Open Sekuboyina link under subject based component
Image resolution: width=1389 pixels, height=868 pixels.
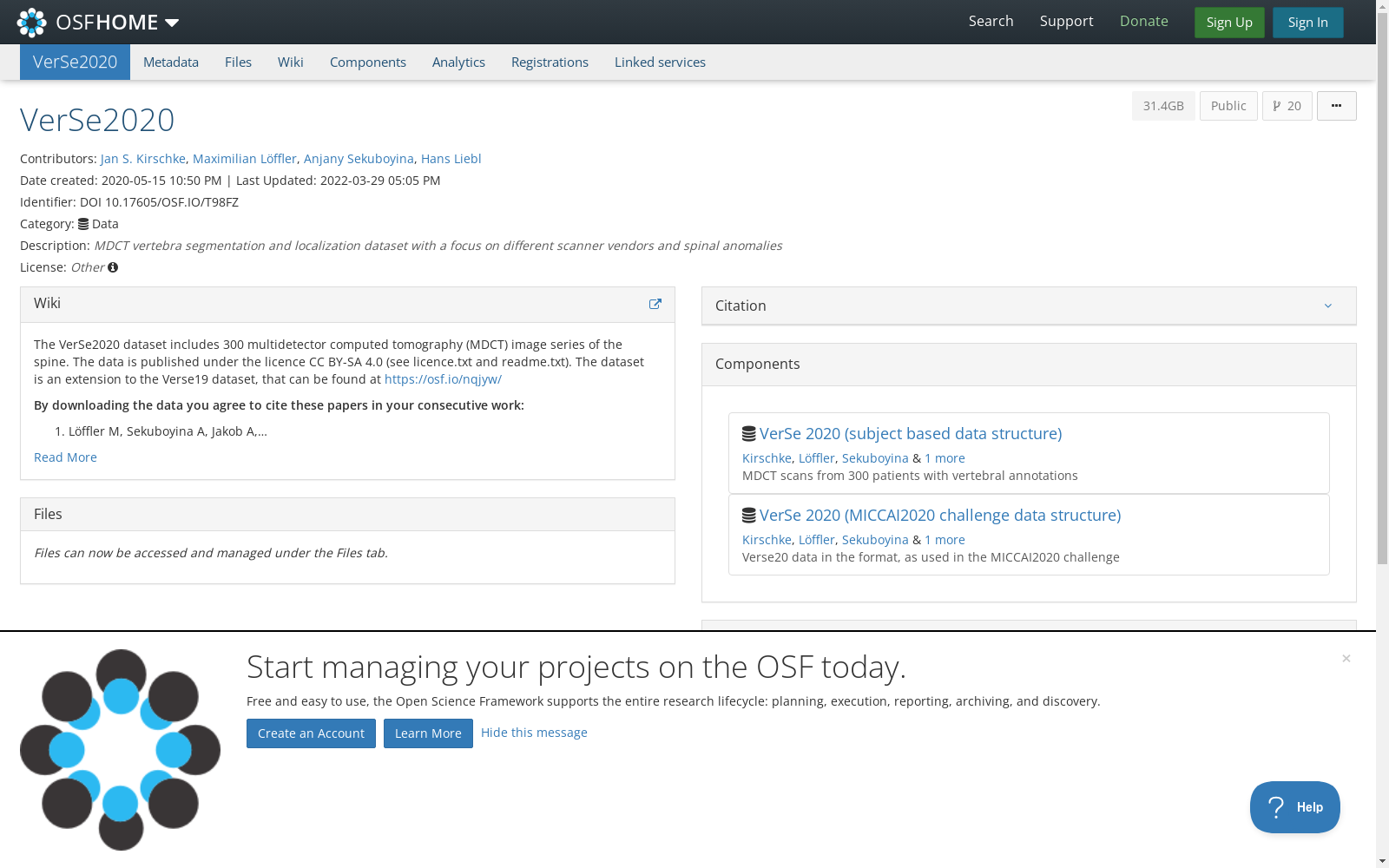coord(875,458)
